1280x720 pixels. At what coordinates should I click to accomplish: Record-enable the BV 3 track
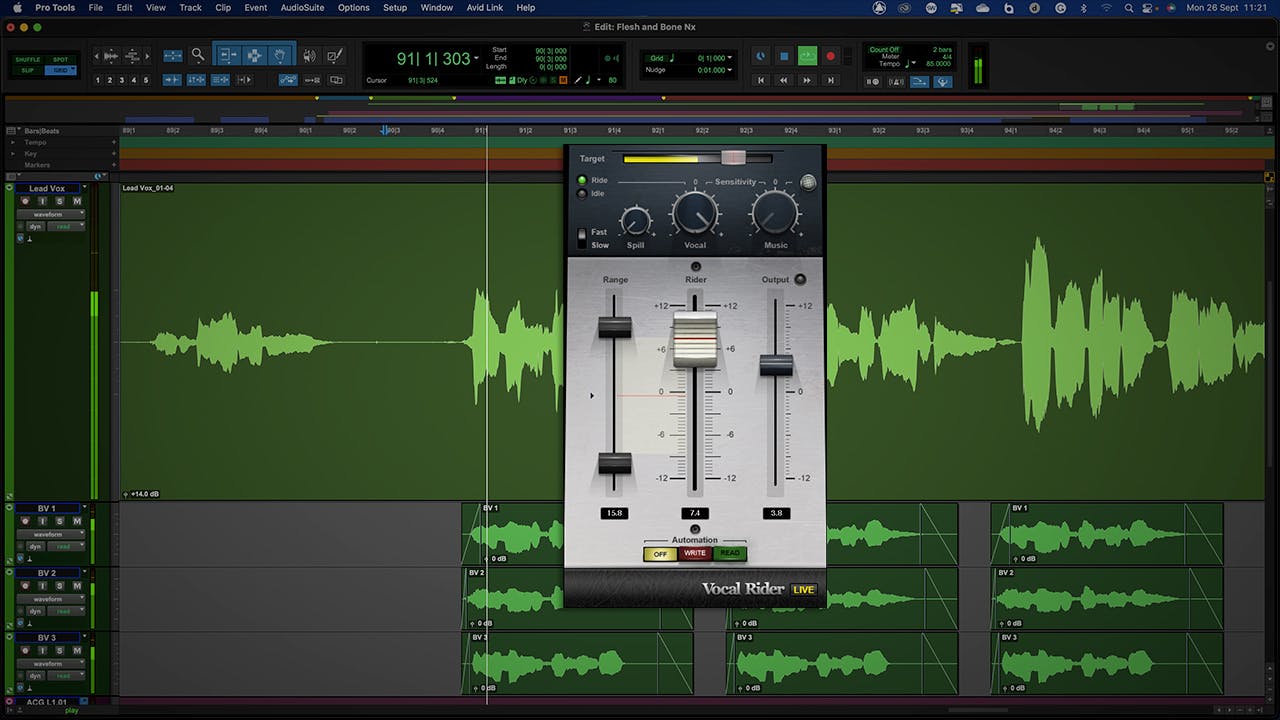click(25, 650)
